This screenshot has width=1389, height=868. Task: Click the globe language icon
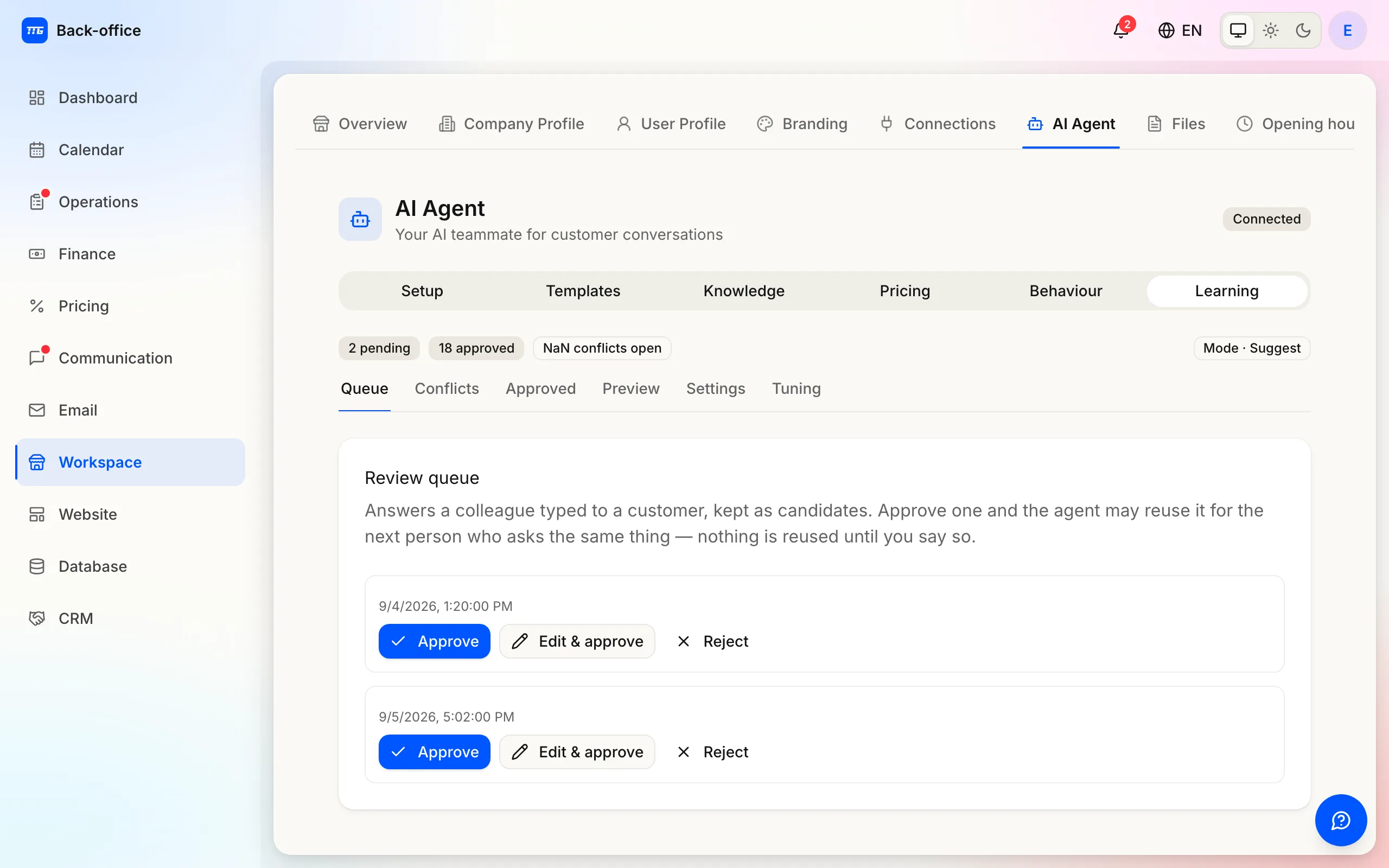click(1165, 30)
